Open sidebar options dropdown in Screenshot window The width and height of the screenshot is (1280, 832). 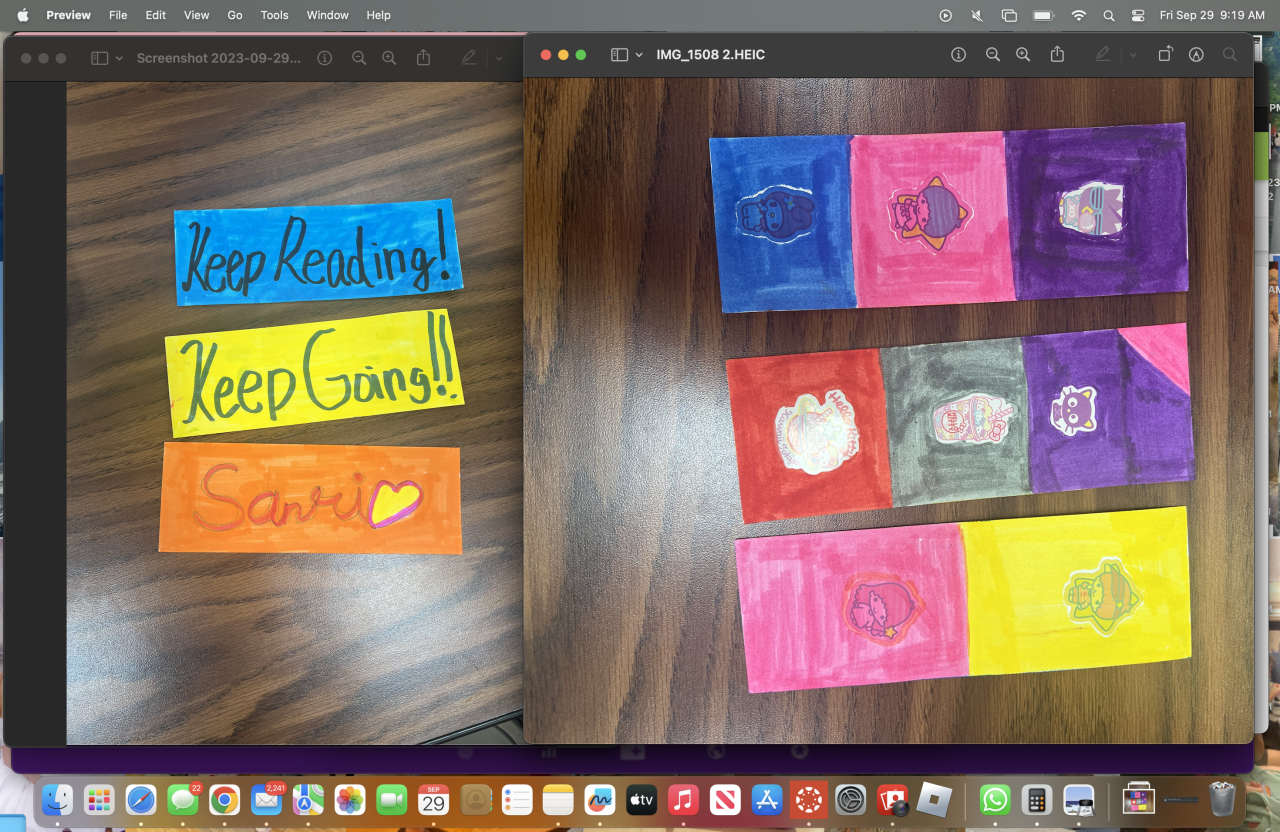tap(118, 58)
